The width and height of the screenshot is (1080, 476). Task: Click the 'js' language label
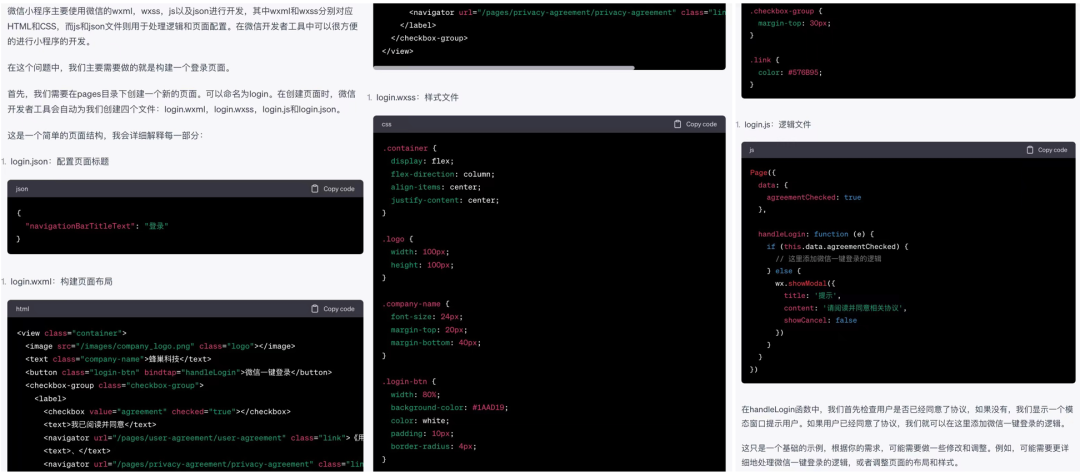(752, 149)
